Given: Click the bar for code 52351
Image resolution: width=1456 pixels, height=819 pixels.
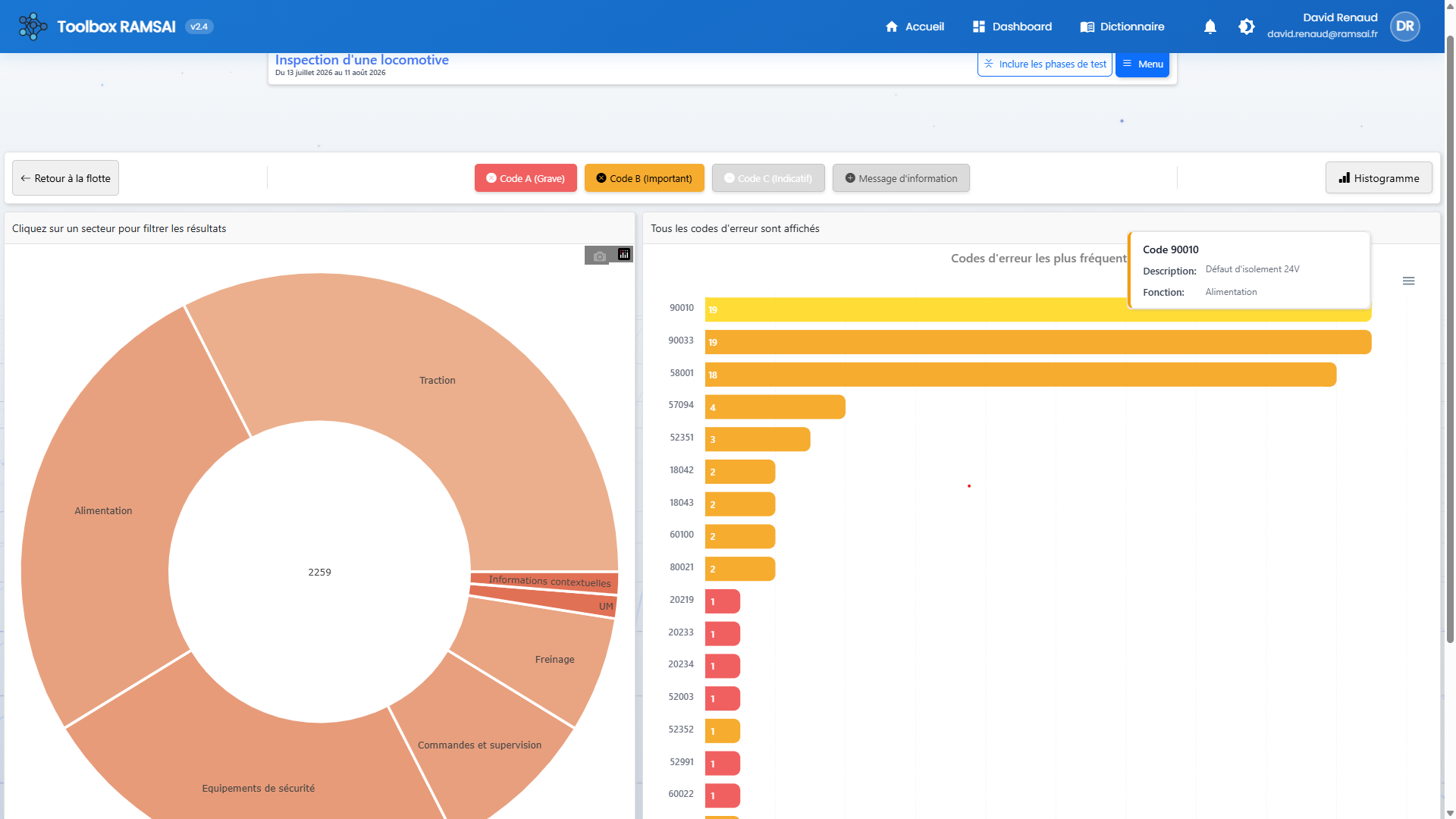Looking at the screenshot, I should (x=758, y=439).
